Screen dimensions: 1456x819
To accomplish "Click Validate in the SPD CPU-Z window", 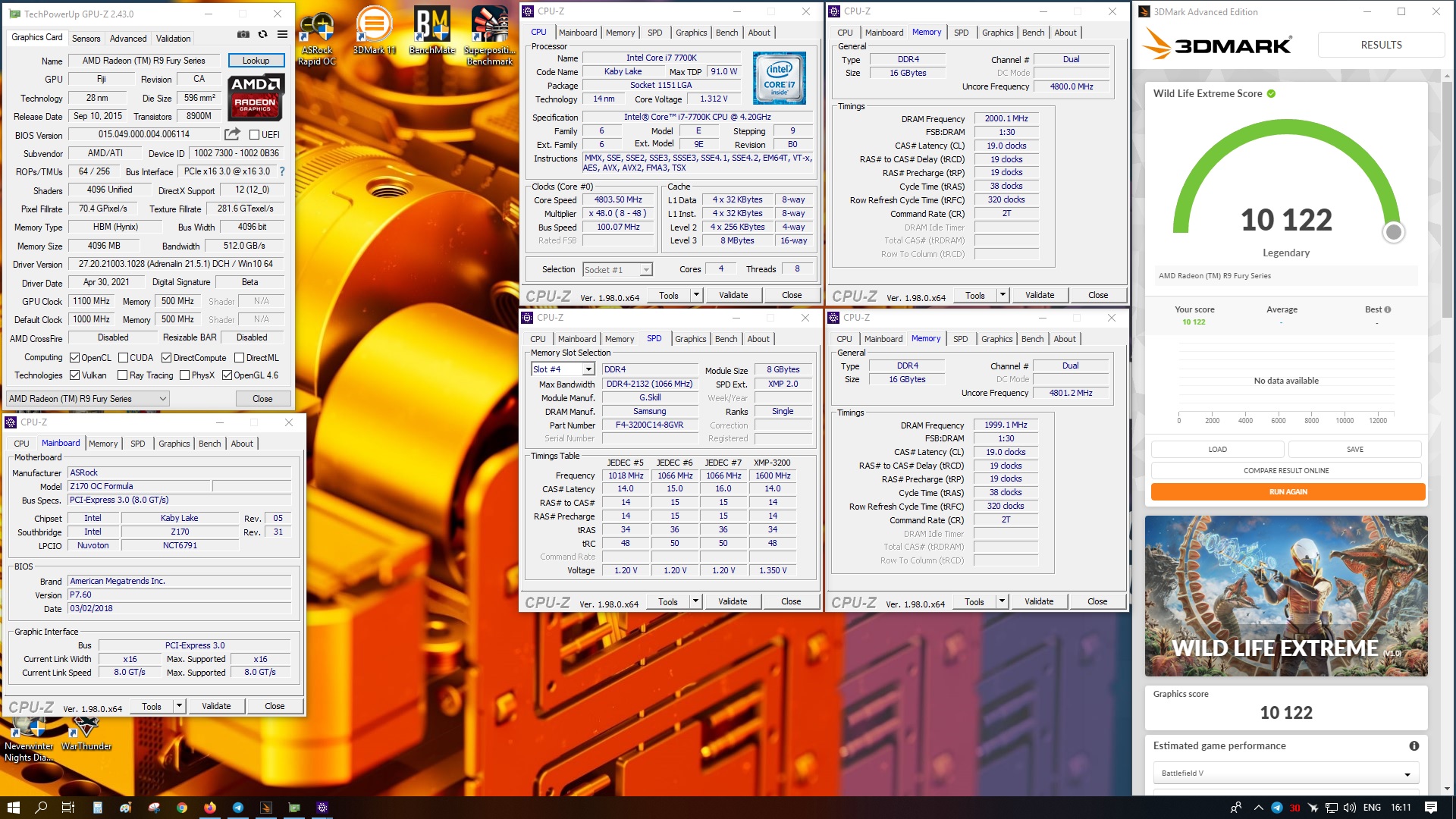I will 733,601.
